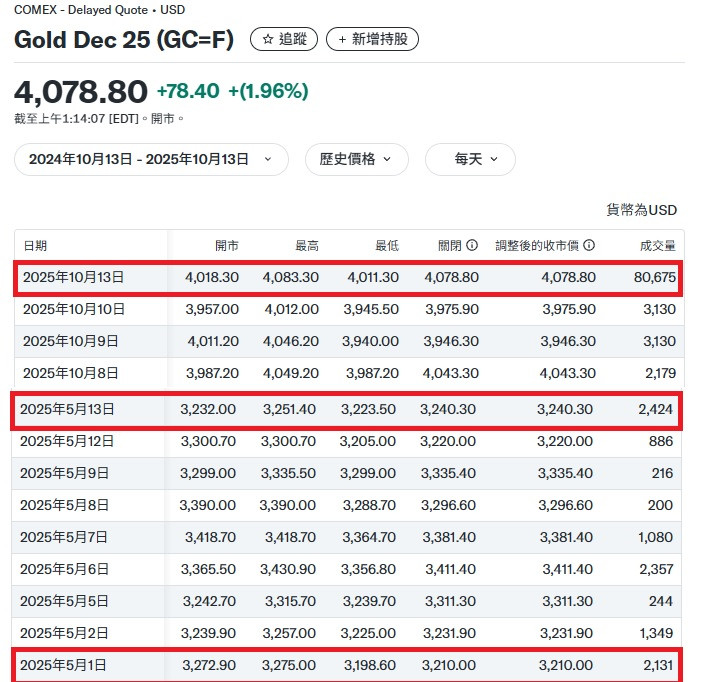Click info icon beside 調整後的收市價 header

click(589, 245)
